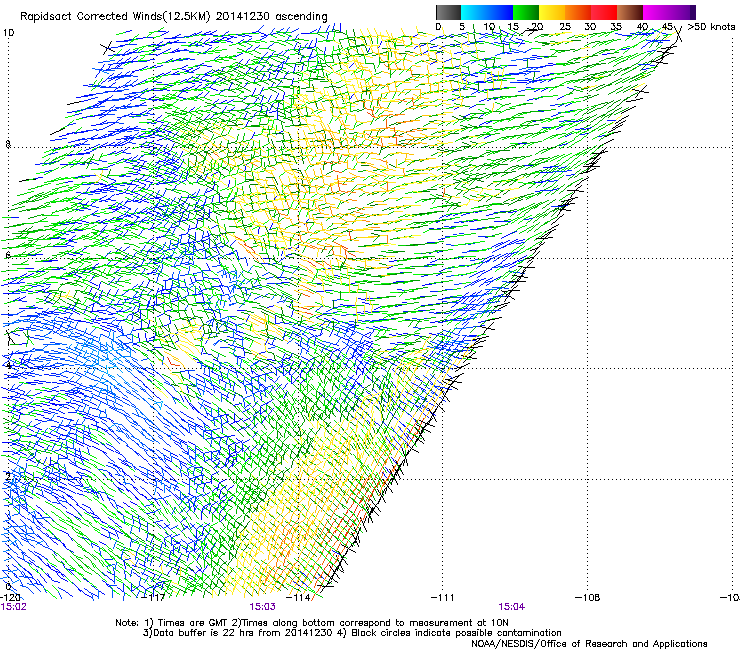Click the red 30-35 knots legend segment
The height and width of the screenshot is (650, 740).
point(604,12)
